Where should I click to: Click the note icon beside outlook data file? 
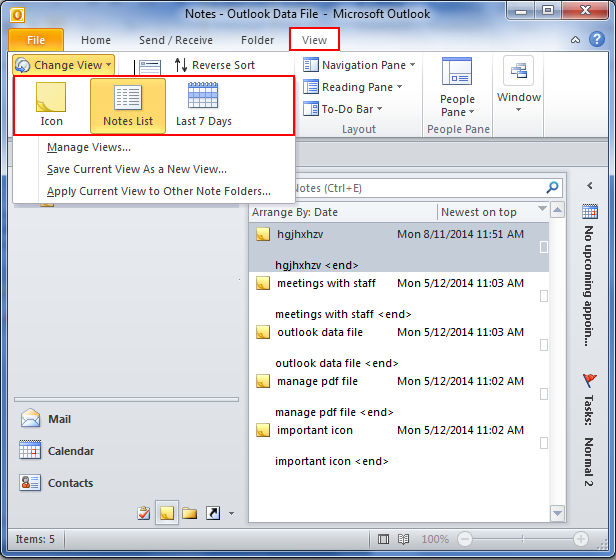pos(262,332)
